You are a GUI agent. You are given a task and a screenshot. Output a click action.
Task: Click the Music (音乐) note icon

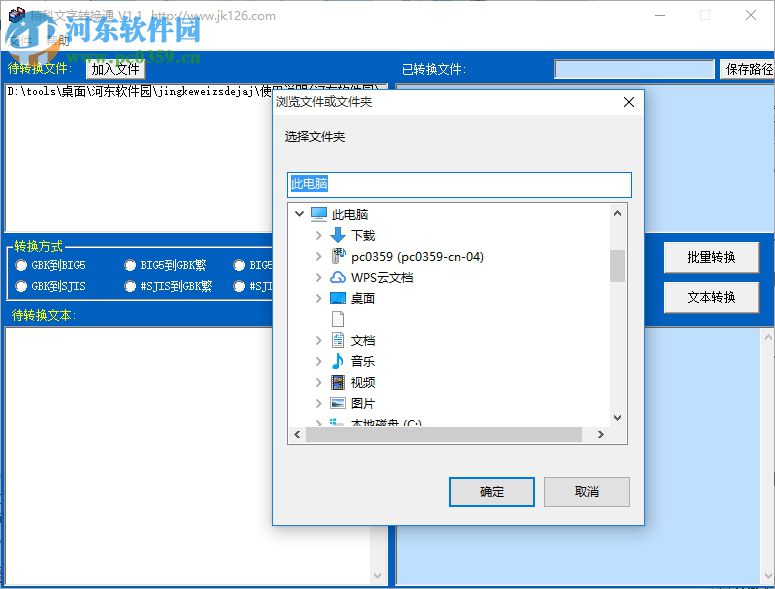338,361
